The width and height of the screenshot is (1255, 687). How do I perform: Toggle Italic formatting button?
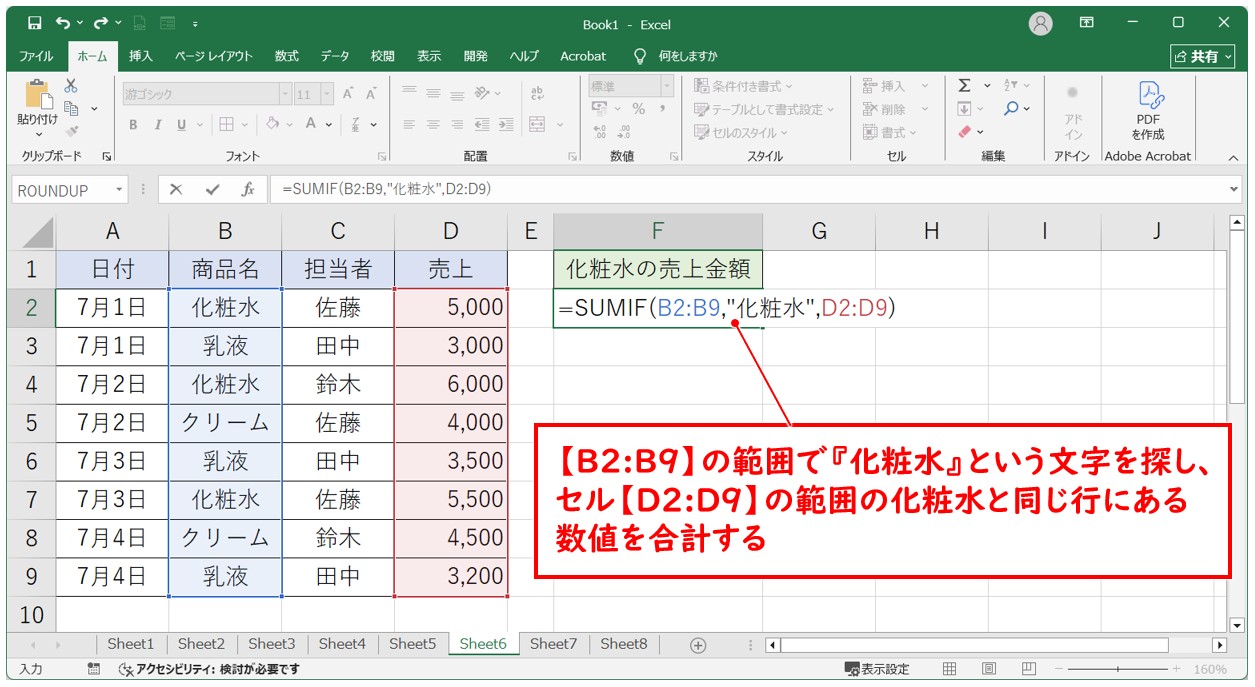(x=157, y=125)
